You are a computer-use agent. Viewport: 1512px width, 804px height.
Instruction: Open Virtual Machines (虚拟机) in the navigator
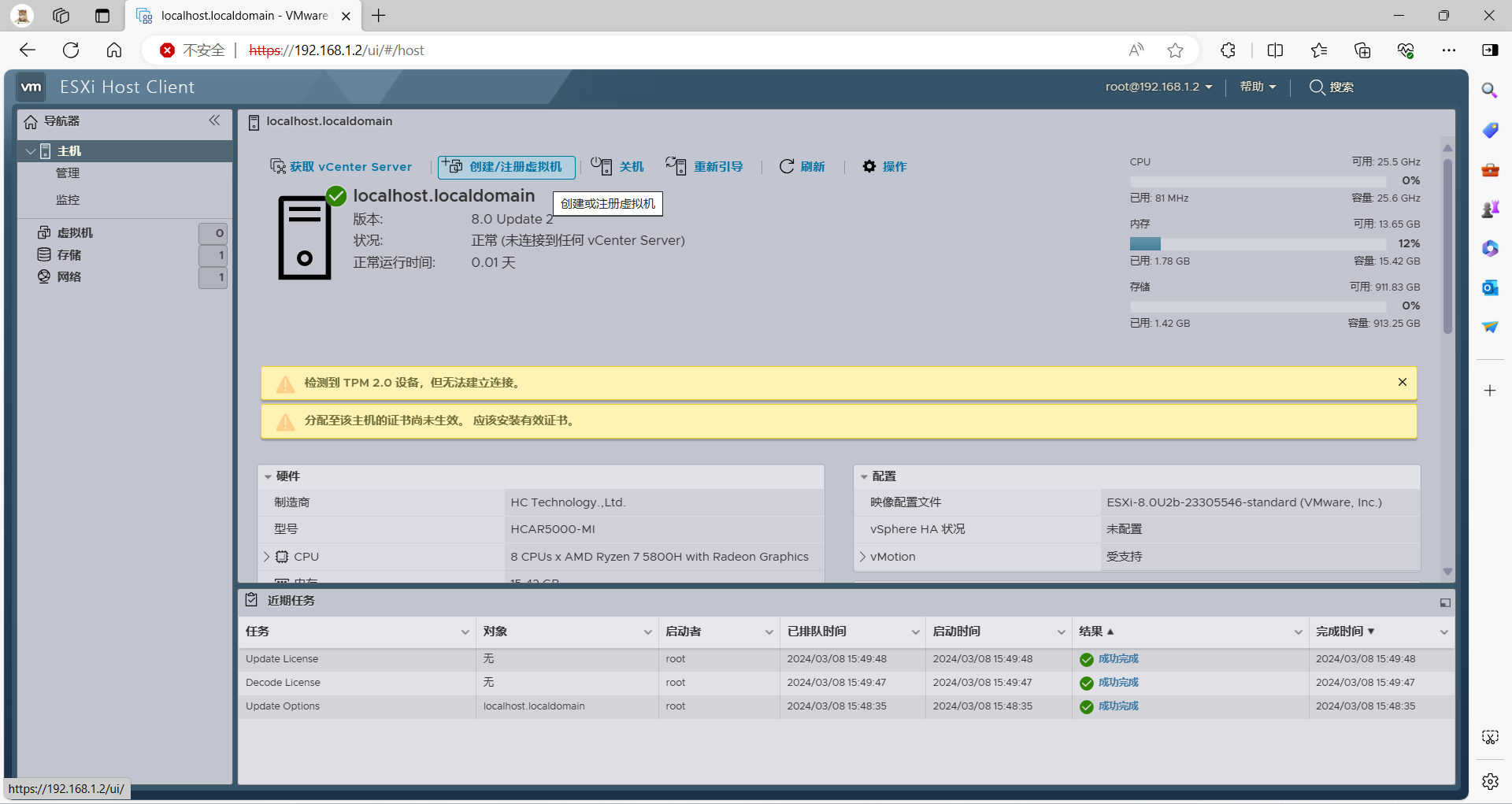coord(75,233)
